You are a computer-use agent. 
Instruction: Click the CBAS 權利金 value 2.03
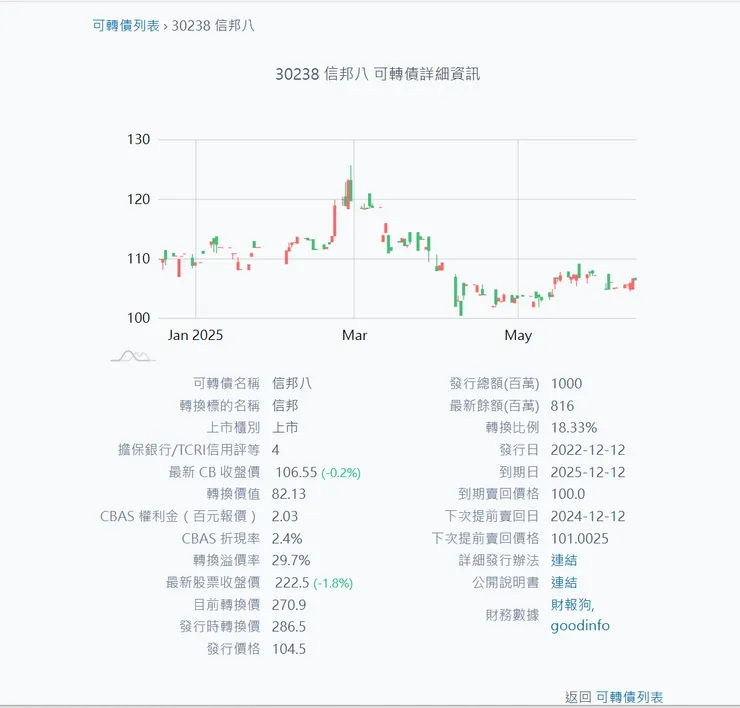point(285,516)
